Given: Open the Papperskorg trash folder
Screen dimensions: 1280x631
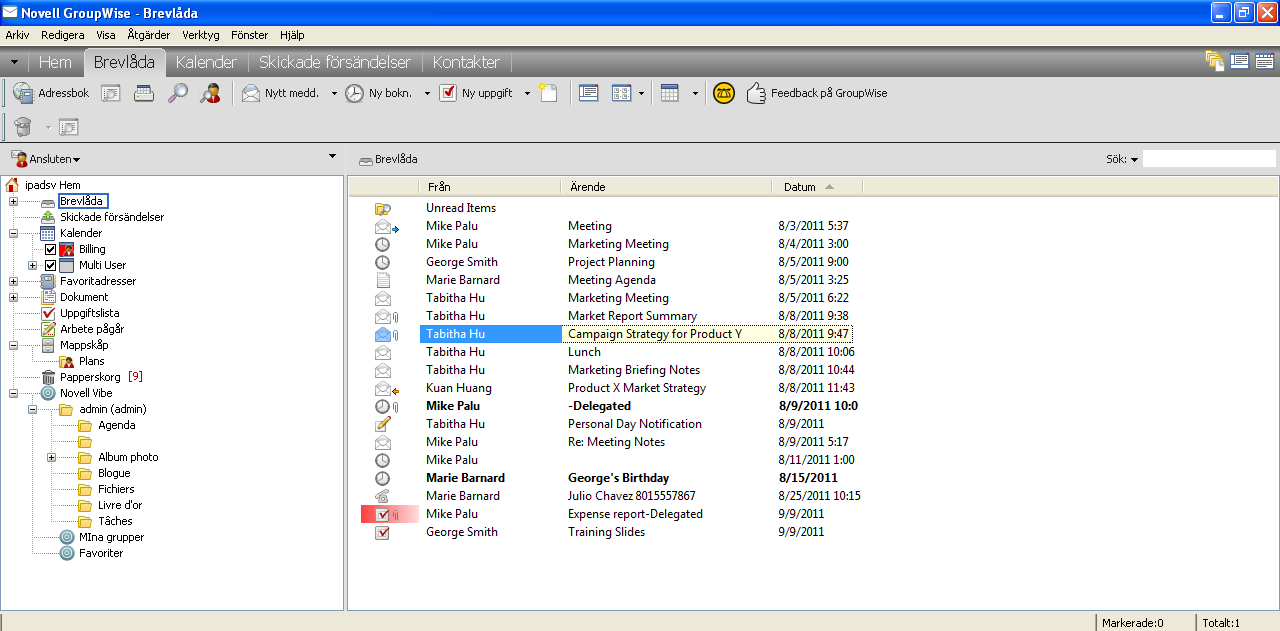Looking at the screenshot, I should [x=89, y=377].
